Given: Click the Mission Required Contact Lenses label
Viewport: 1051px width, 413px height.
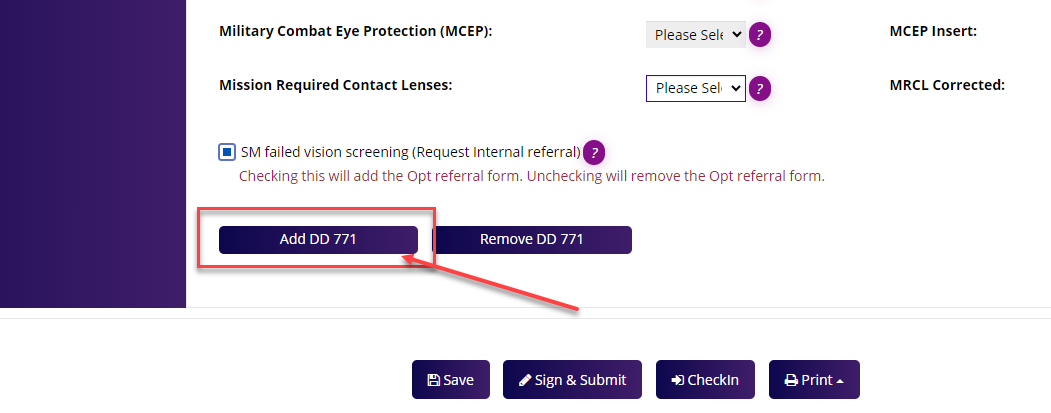Looking at the screenshot, I should click(x=335, y=85).
